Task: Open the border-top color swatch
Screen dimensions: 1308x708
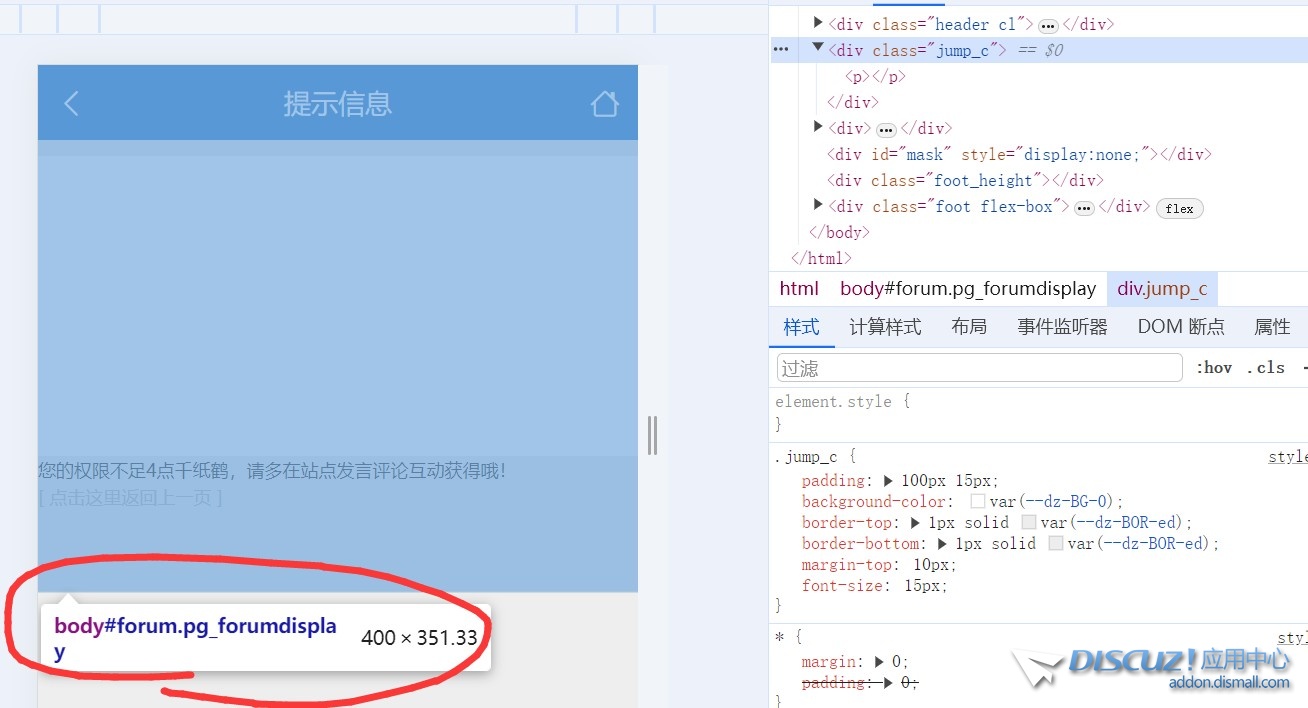Action: [x=1028, y=522]
